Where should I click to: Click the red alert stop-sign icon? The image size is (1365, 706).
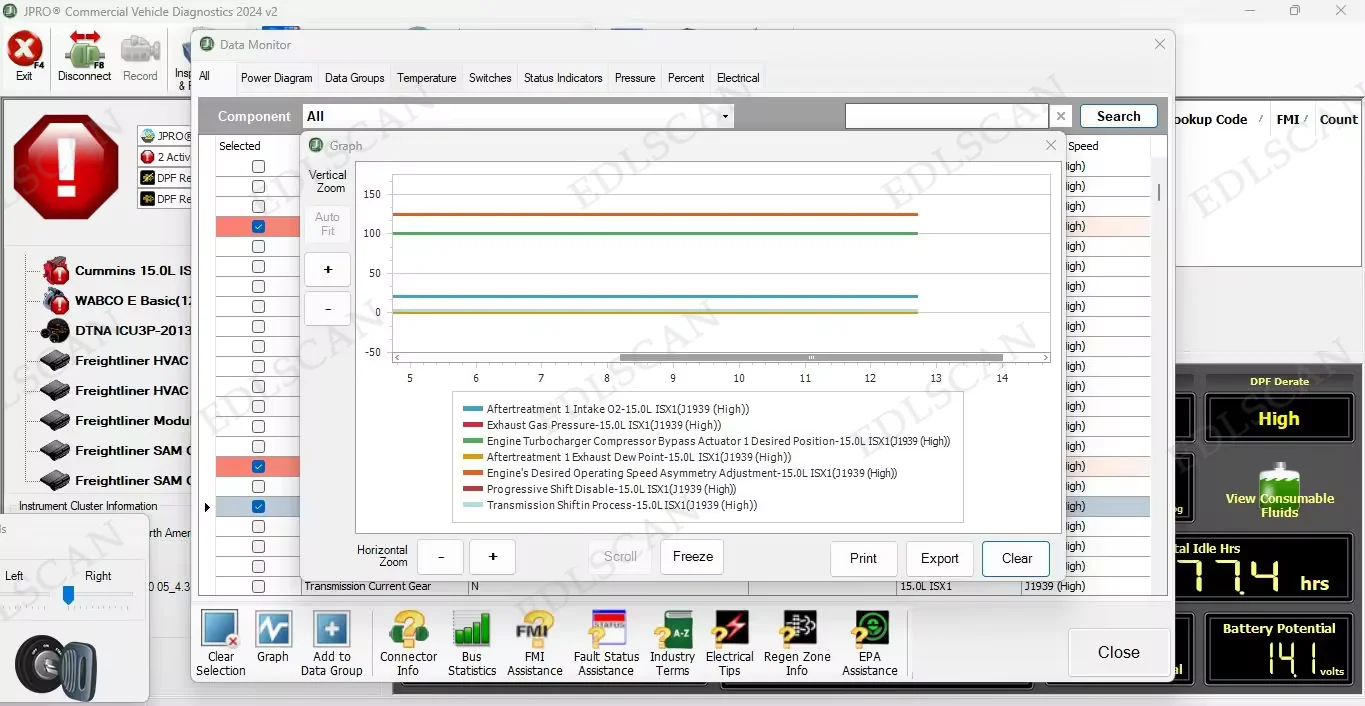pyautogui.click(x=66, y=167)
